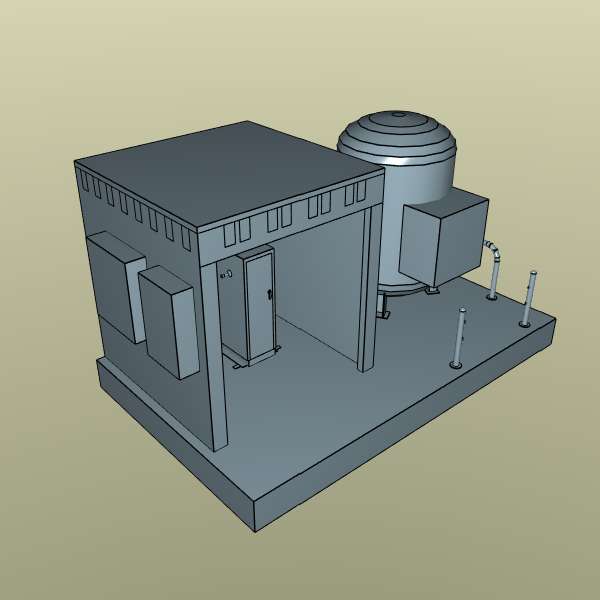The height and width of the screenshot is (600, 600).
Task: Click the curved pipe elbow beside the box
Action: point(492,249)
